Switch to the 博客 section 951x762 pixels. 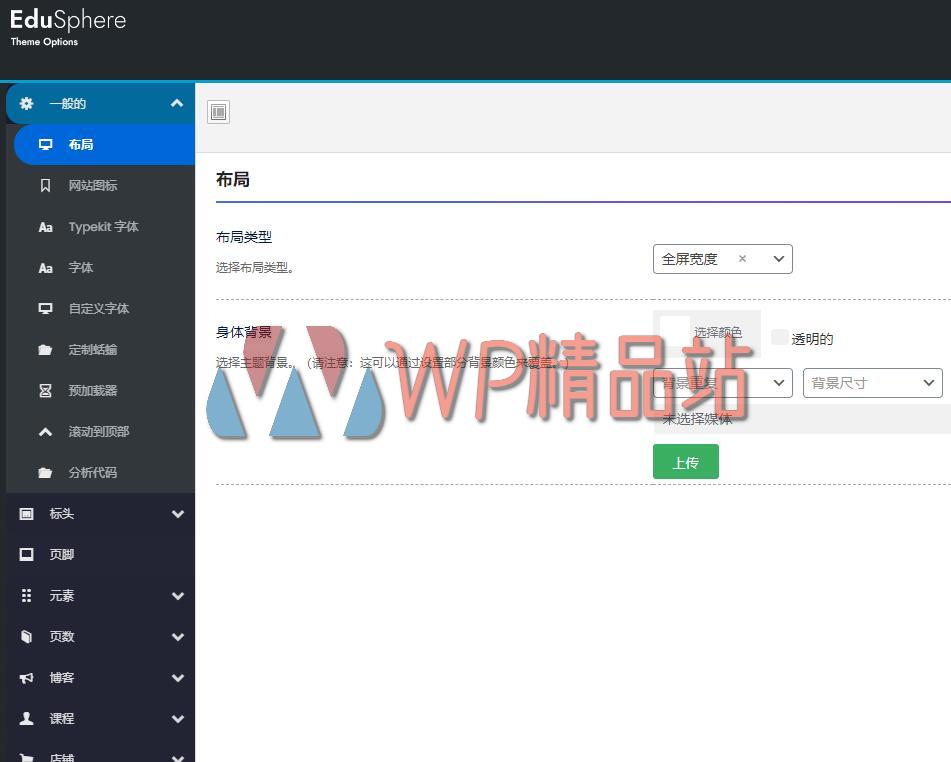coord(62,677)
